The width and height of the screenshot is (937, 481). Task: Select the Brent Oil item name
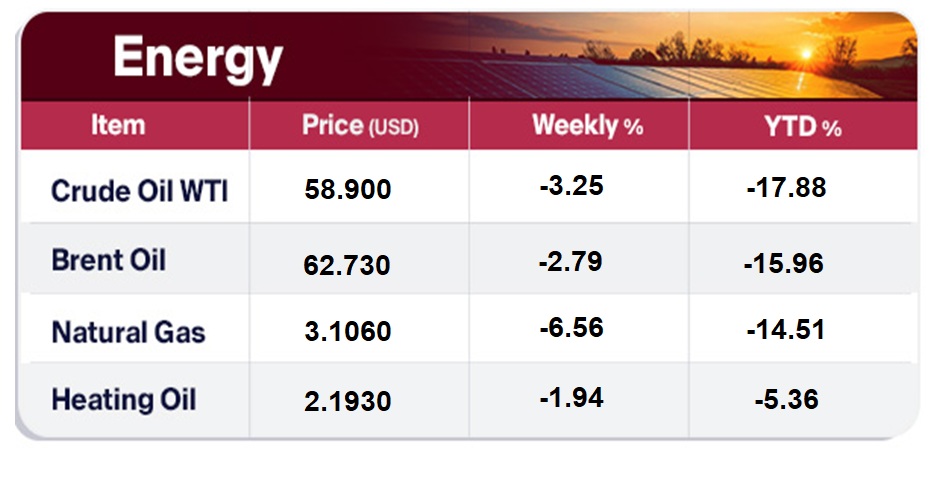pos(108,261)
